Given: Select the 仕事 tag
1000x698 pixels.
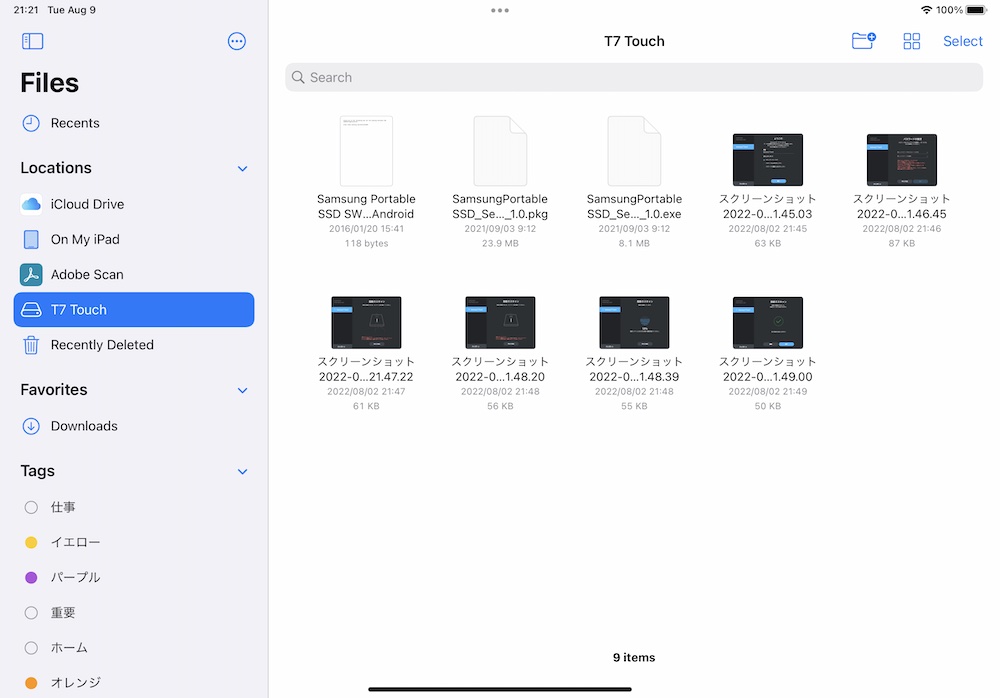Looking at the screenshot, I should (133, 507).
